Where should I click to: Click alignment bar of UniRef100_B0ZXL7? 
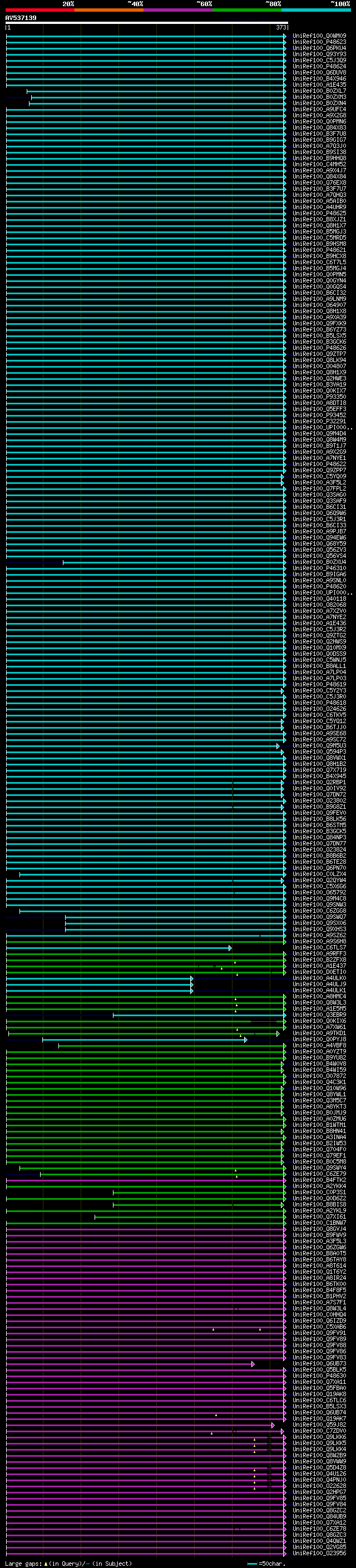coord(156,91)
